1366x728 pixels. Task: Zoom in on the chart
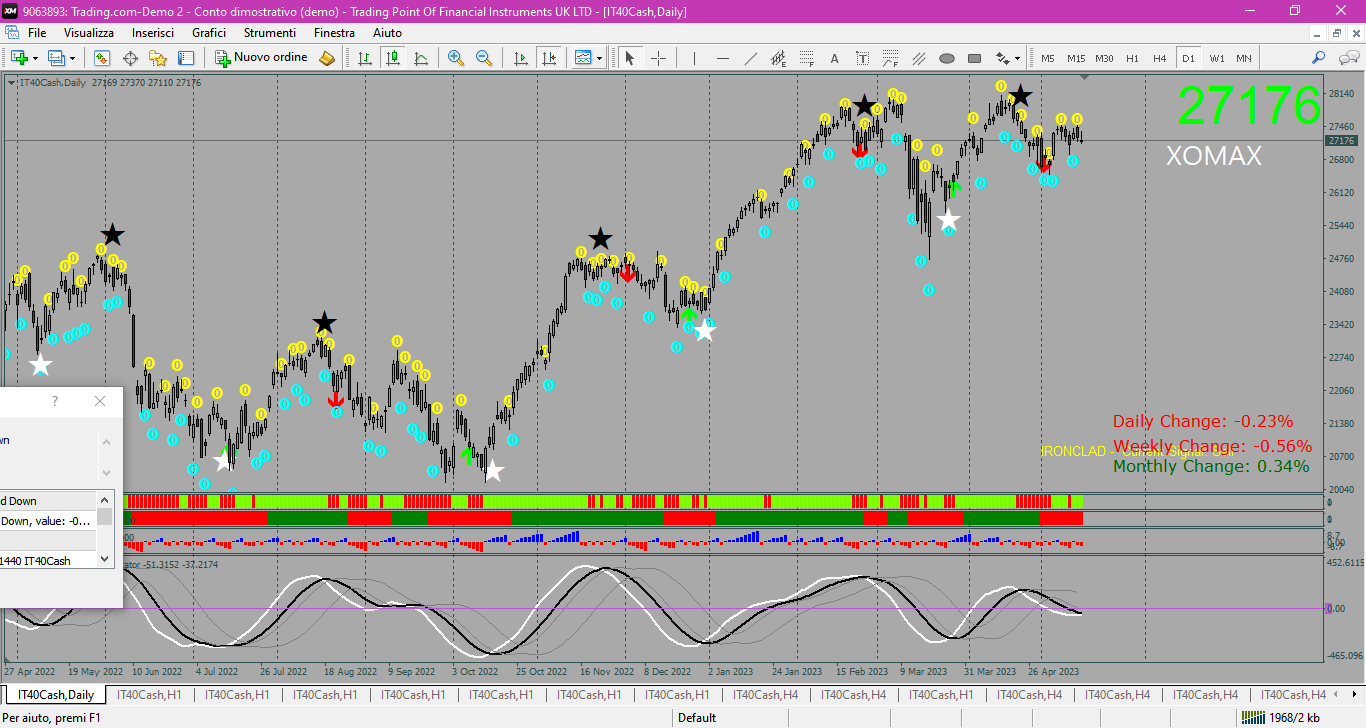456,58
